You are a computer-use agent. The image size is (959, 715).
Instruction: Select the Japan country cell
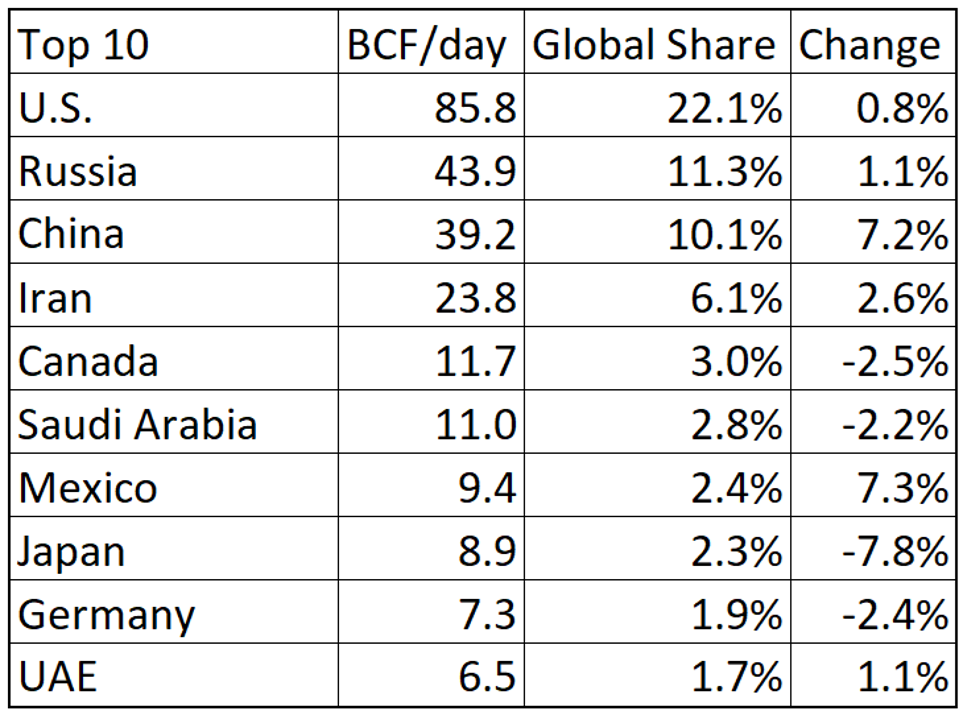pyautogui.click(x=71, y=550)
